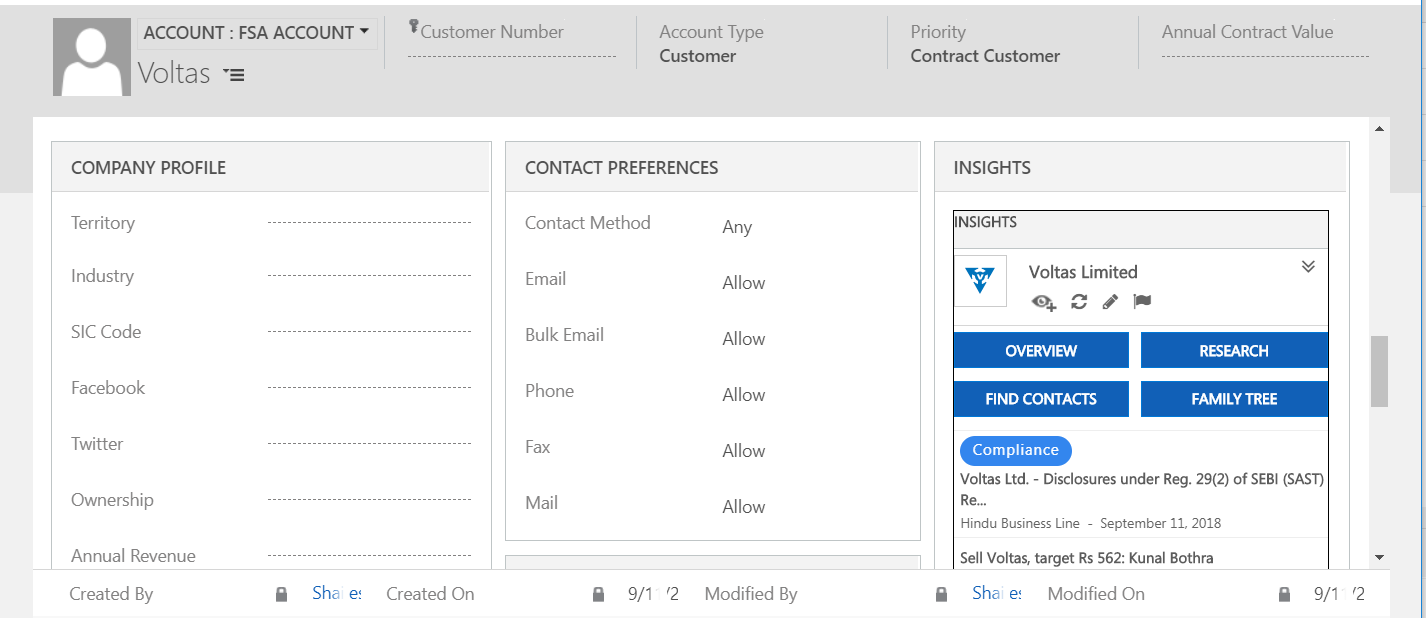Open the FAMILY TREE tab in Insights

coord(1234,399)
